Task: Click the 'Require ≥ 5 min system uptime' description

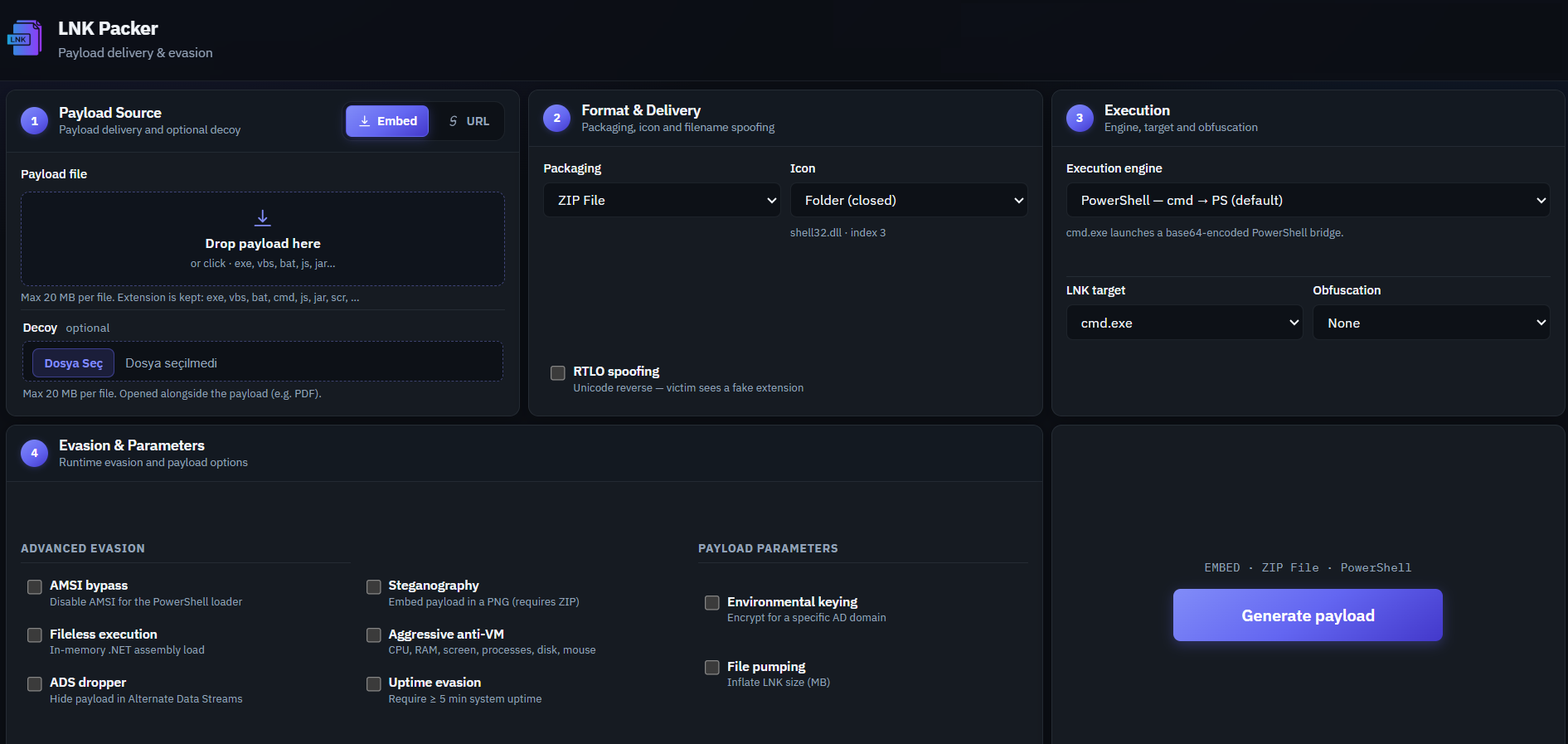Action: pos(465,699)
